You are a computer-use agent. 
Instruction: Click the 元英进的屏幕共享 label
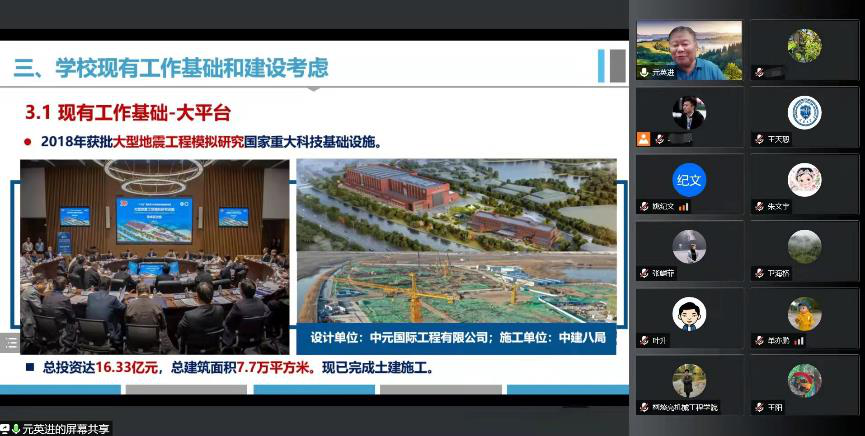coord(62,429)
